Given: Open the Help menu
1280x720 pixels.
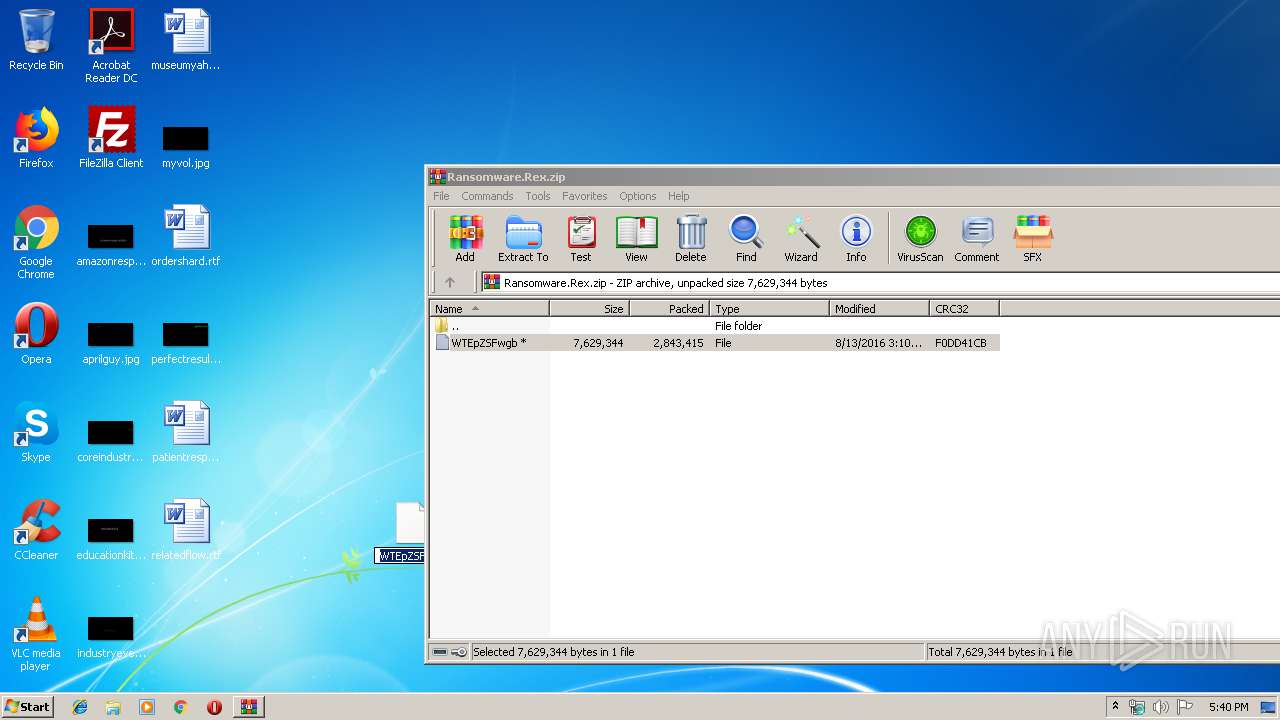Looking at the screenshot, I should pyautogui.click(x=679, y=196).
